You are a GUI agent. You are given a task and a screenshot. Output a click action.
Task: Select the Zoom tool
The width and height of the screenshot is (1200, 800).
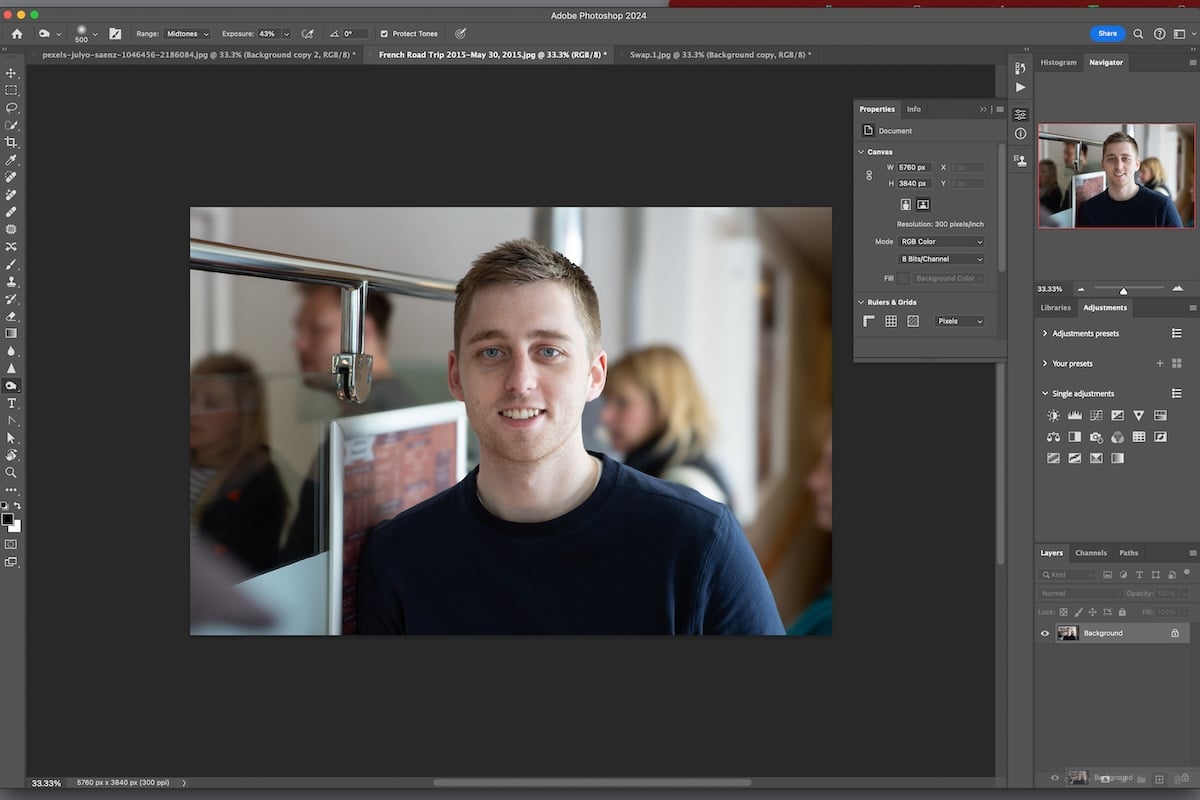pos(13,470)
